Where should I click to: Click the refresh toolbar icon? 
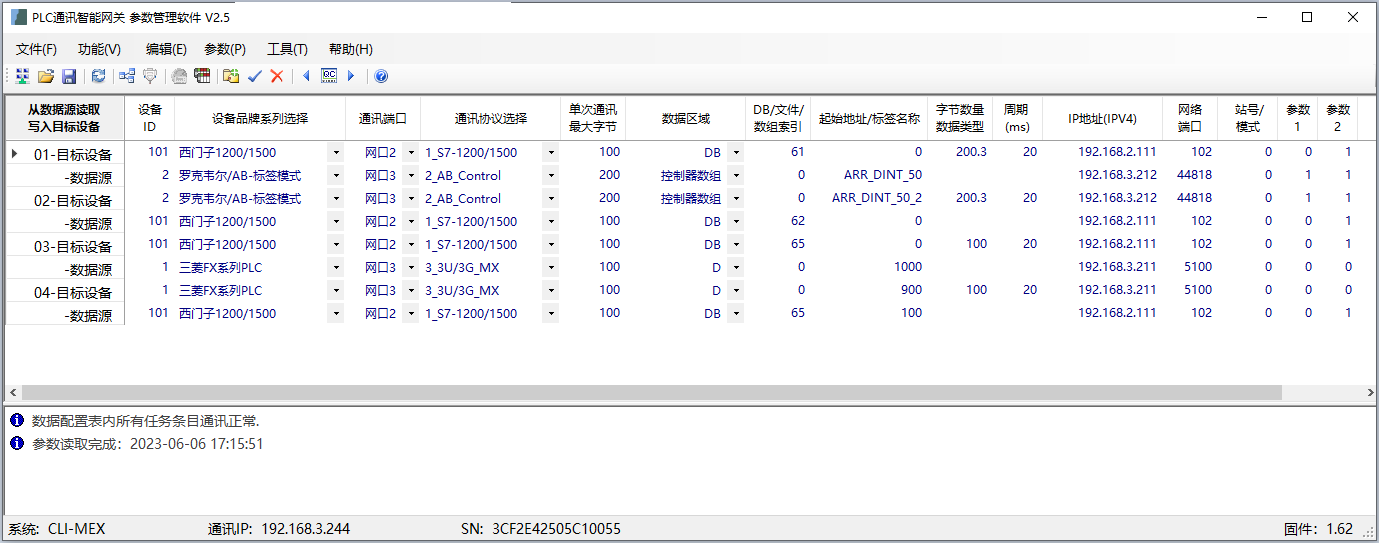pos(98,76)
